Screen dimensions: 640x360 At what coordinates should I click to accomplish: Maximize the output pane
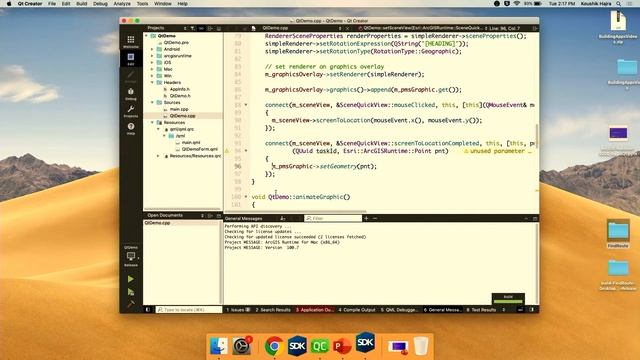(x=535, y=218)
